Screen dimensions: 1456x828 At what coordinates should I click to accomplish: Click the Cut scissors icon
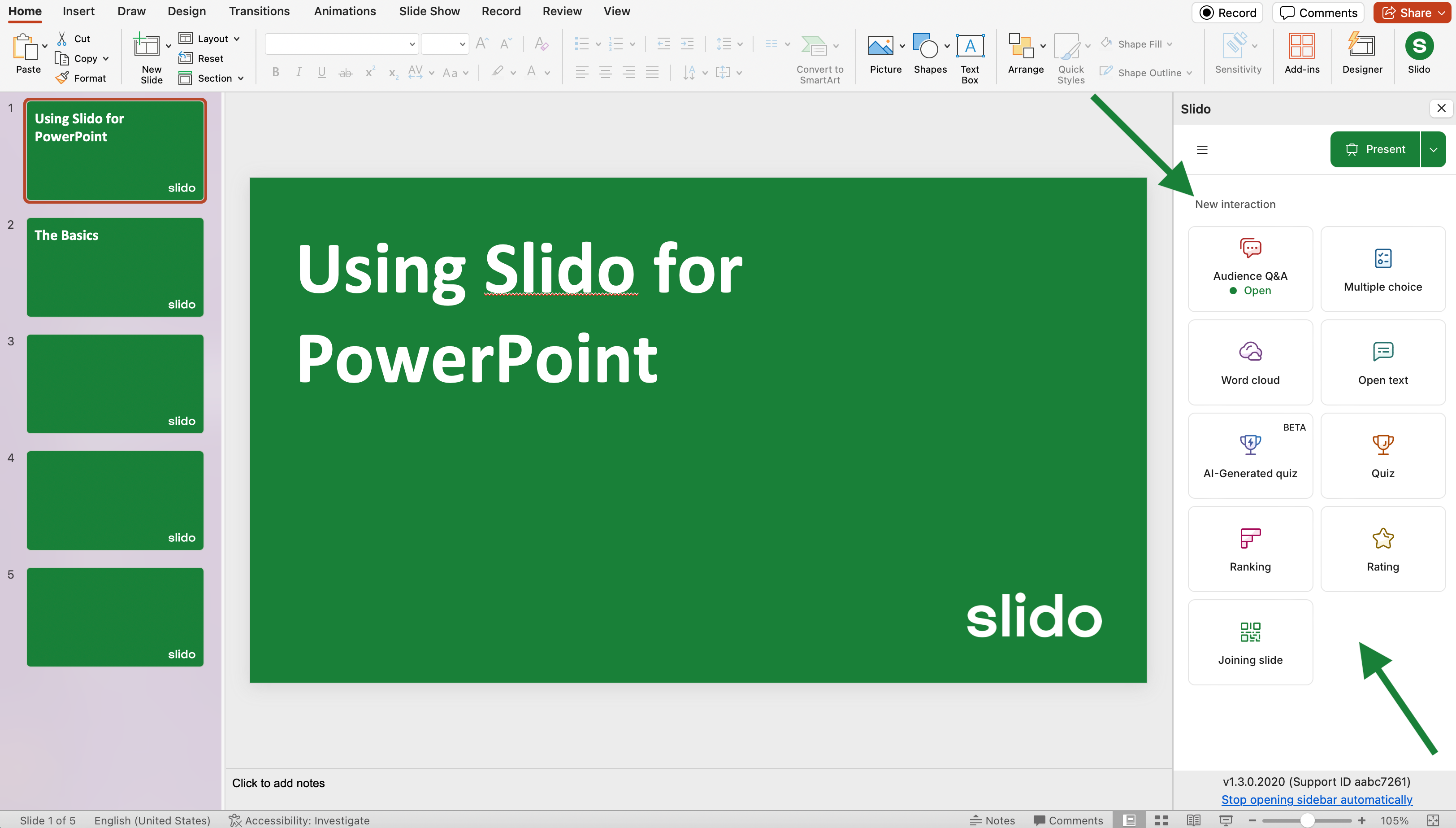coord(62,39)
